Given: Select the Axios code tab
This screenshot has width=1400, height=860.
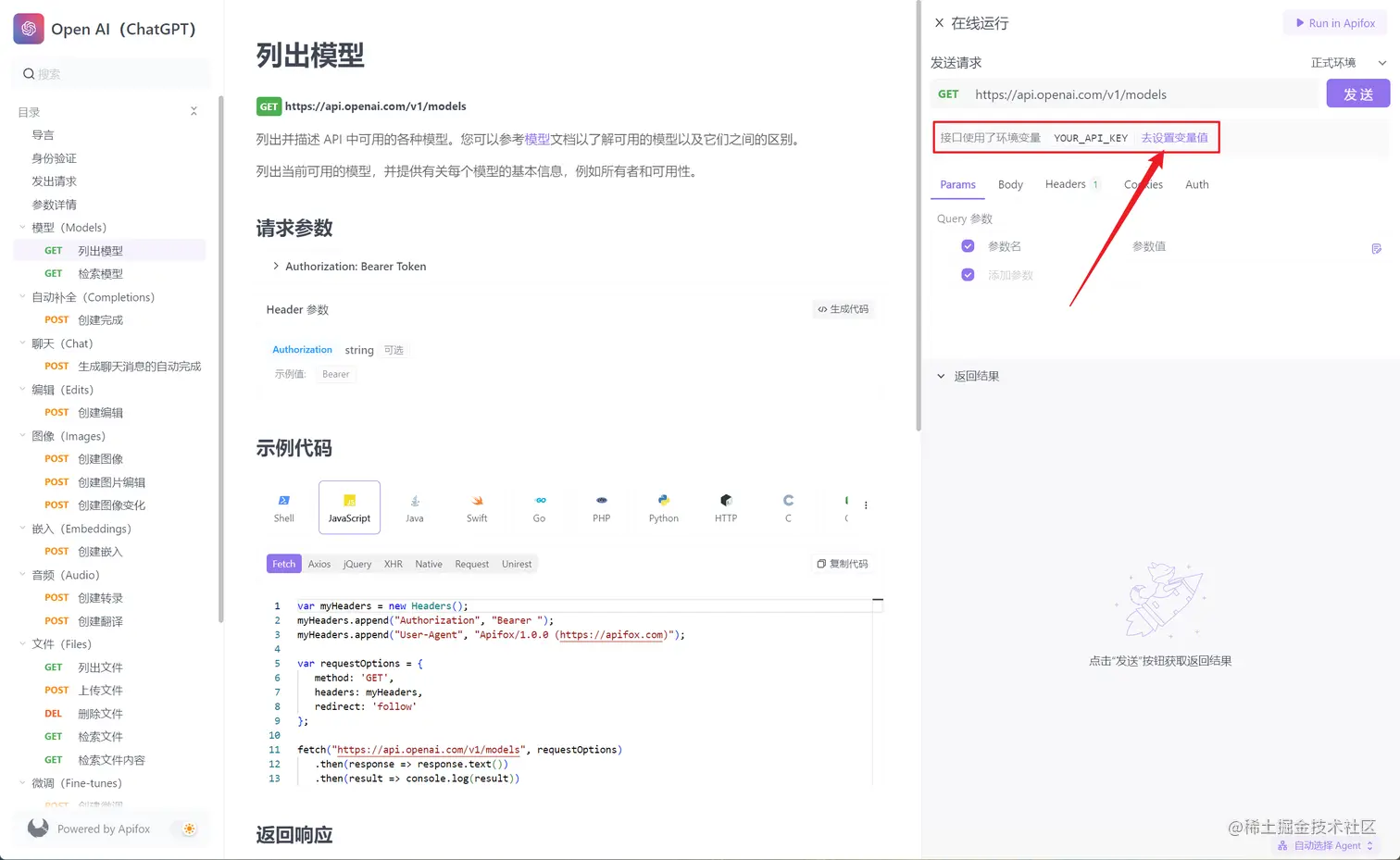Looking at the screenshot, I should (x=319, y=564).
